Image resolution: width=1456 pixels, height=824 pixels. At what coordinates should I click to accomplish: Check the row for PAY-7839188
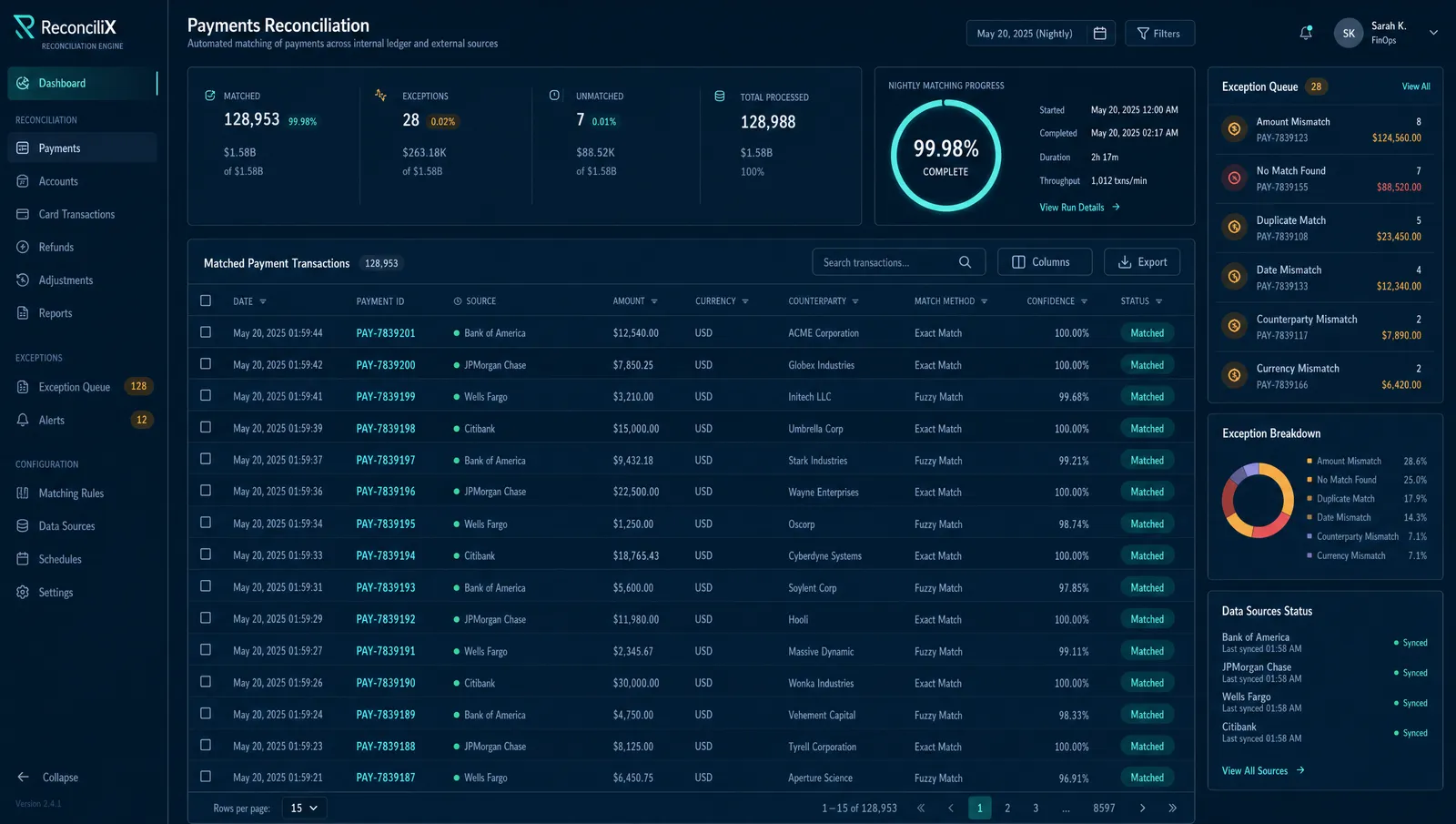tap(206, 745)
